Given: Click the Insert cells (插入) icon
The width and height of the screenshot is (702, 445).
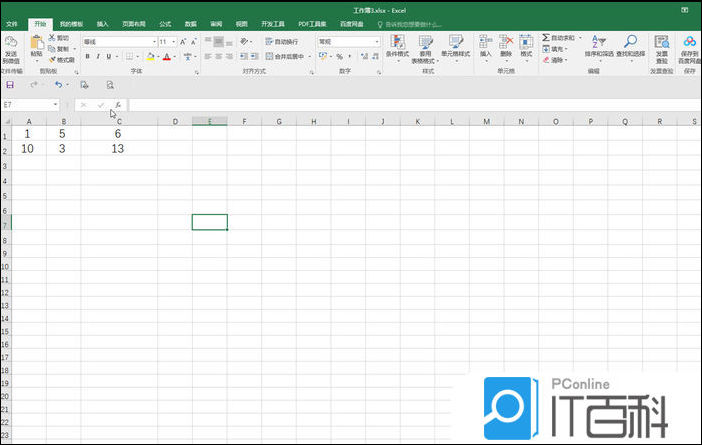Looking at the screenshot, I should pyautogui.click(x=485, y=42).
